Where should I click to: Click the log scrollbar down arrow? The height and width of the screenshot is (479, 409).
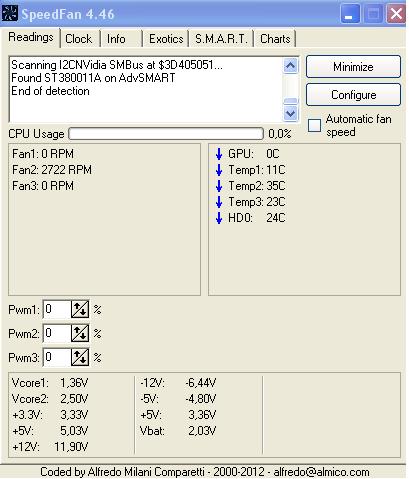coord(290,114)
